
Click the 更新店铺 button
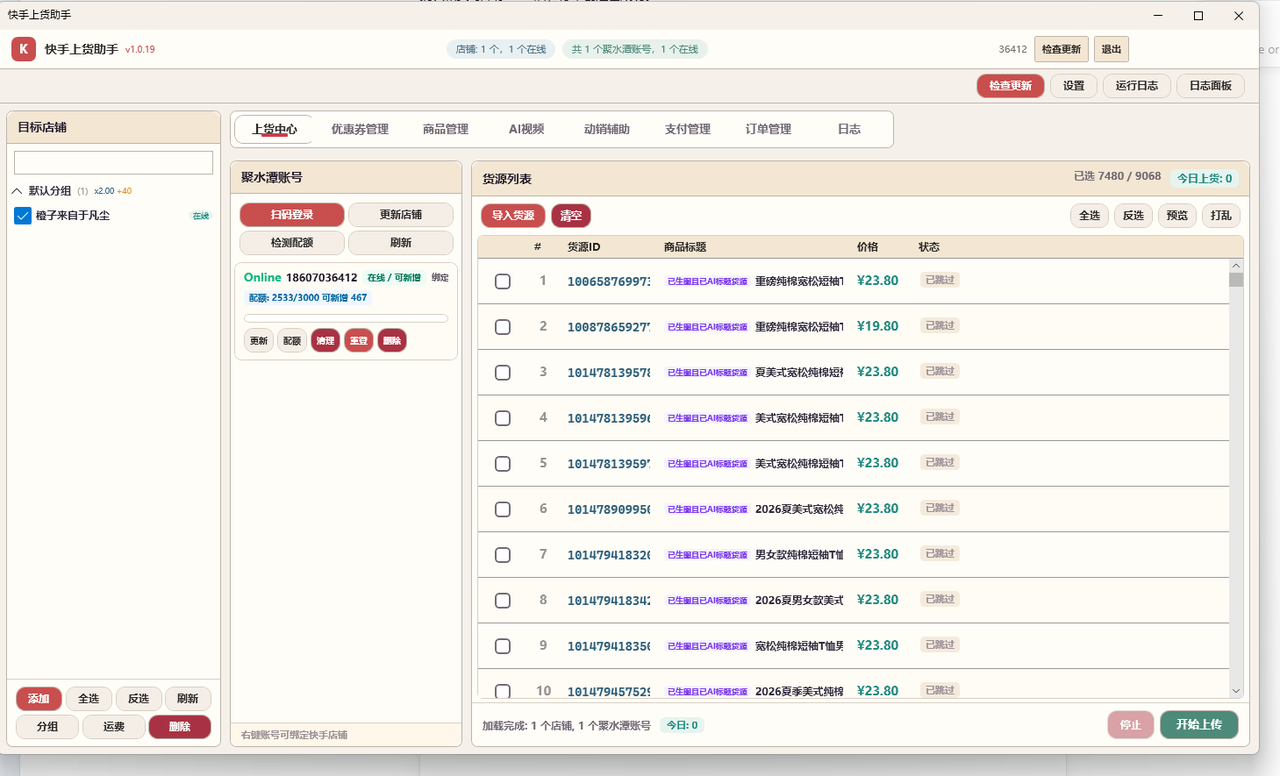(x=401, y=215)
